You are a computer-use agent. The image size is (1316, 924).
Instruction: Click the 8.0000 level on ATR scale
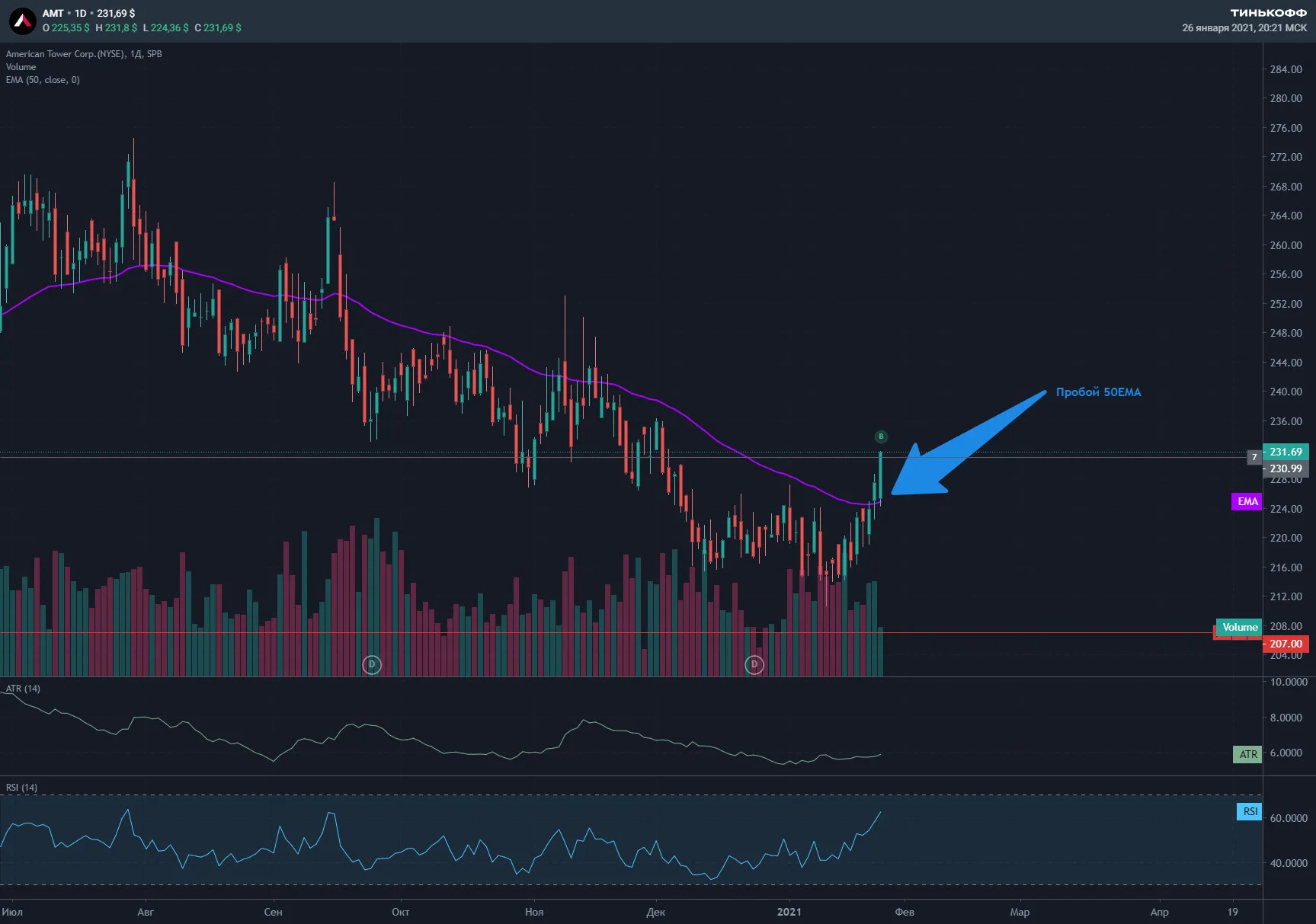click(1286, 718)
